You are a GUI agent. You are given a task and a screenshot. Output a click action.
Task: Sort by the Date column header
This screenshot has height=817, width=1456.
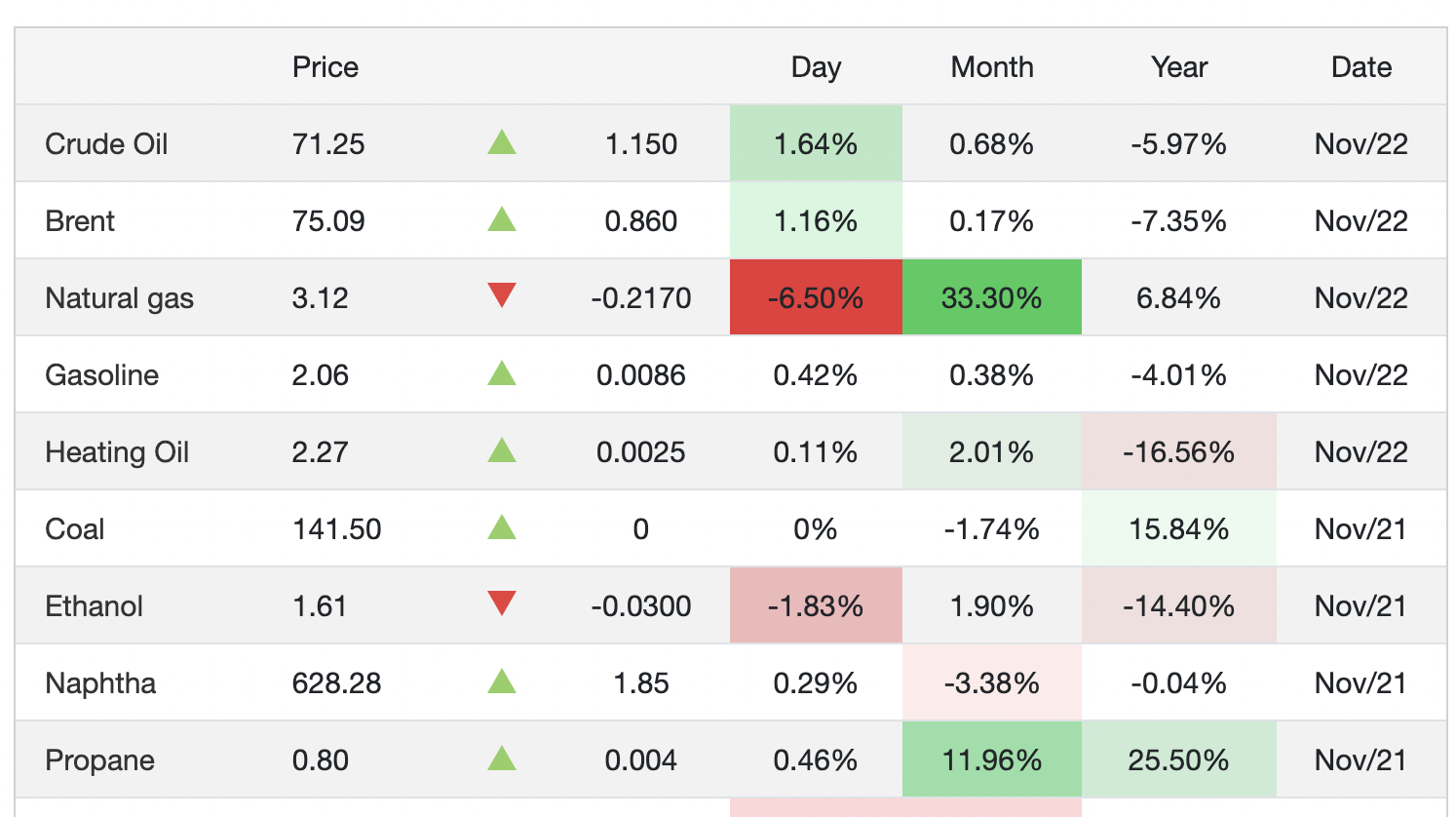[x=1361, y=67]
